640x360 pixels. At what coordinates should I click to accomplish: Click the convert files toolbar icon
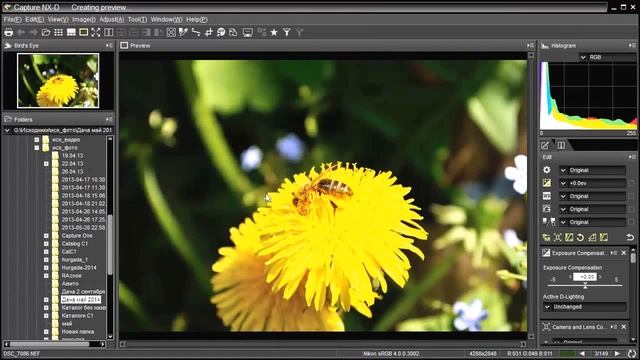click(x=233, y=32)
